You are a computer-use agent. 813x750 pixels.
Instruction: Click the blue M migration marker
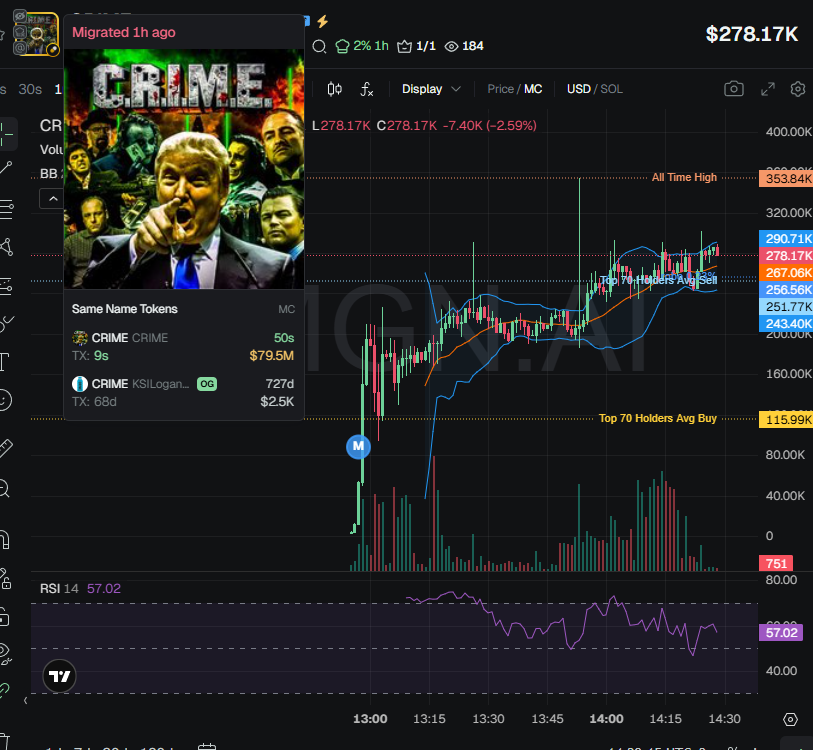coord(358,446)
